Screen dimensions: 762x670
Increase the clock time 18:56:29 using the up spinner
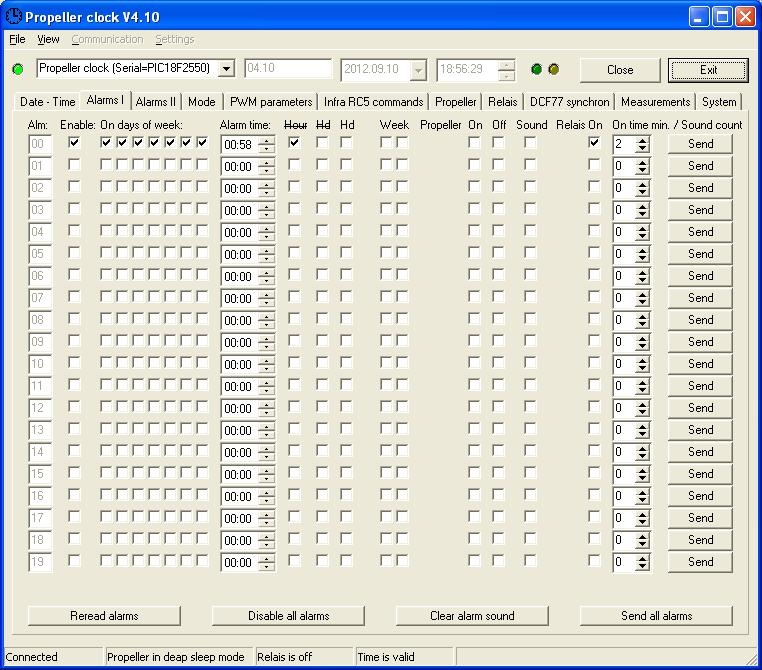[x=506, y=66]
